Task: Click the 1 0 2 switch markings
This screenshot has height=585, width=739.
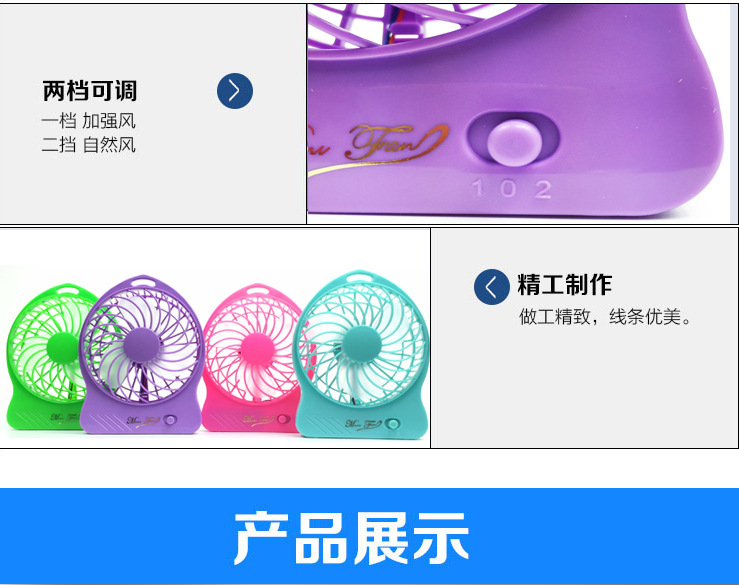Action: (511, 189)
